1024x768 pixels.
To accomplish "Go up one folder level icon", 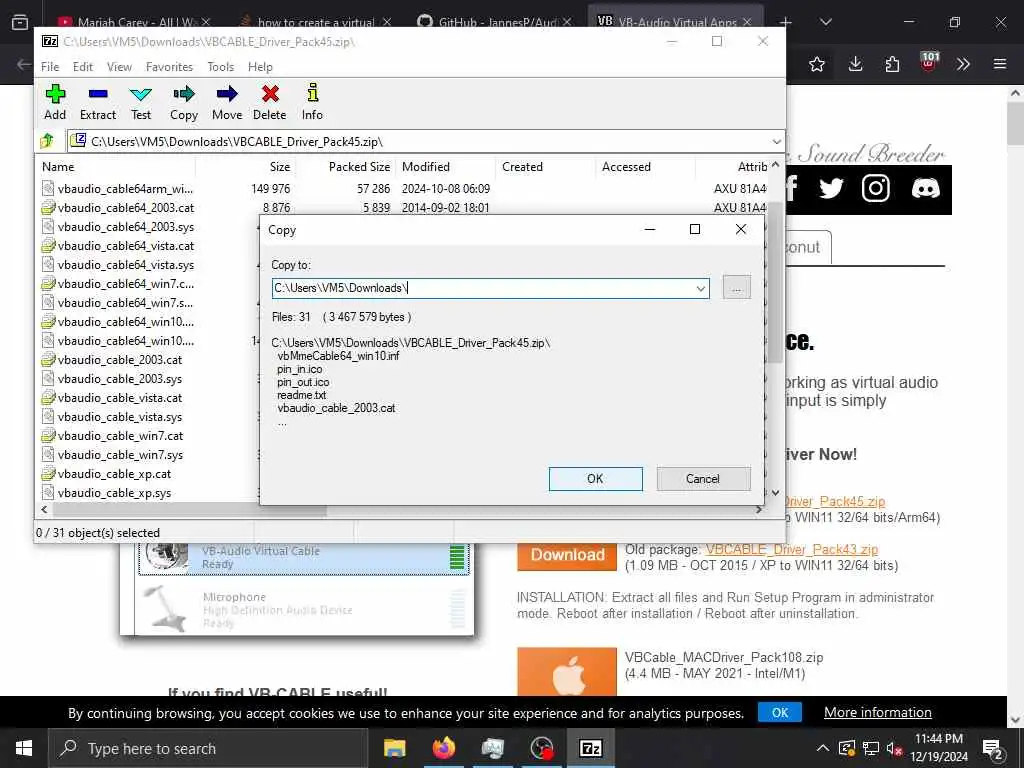I will click(47, 140).
